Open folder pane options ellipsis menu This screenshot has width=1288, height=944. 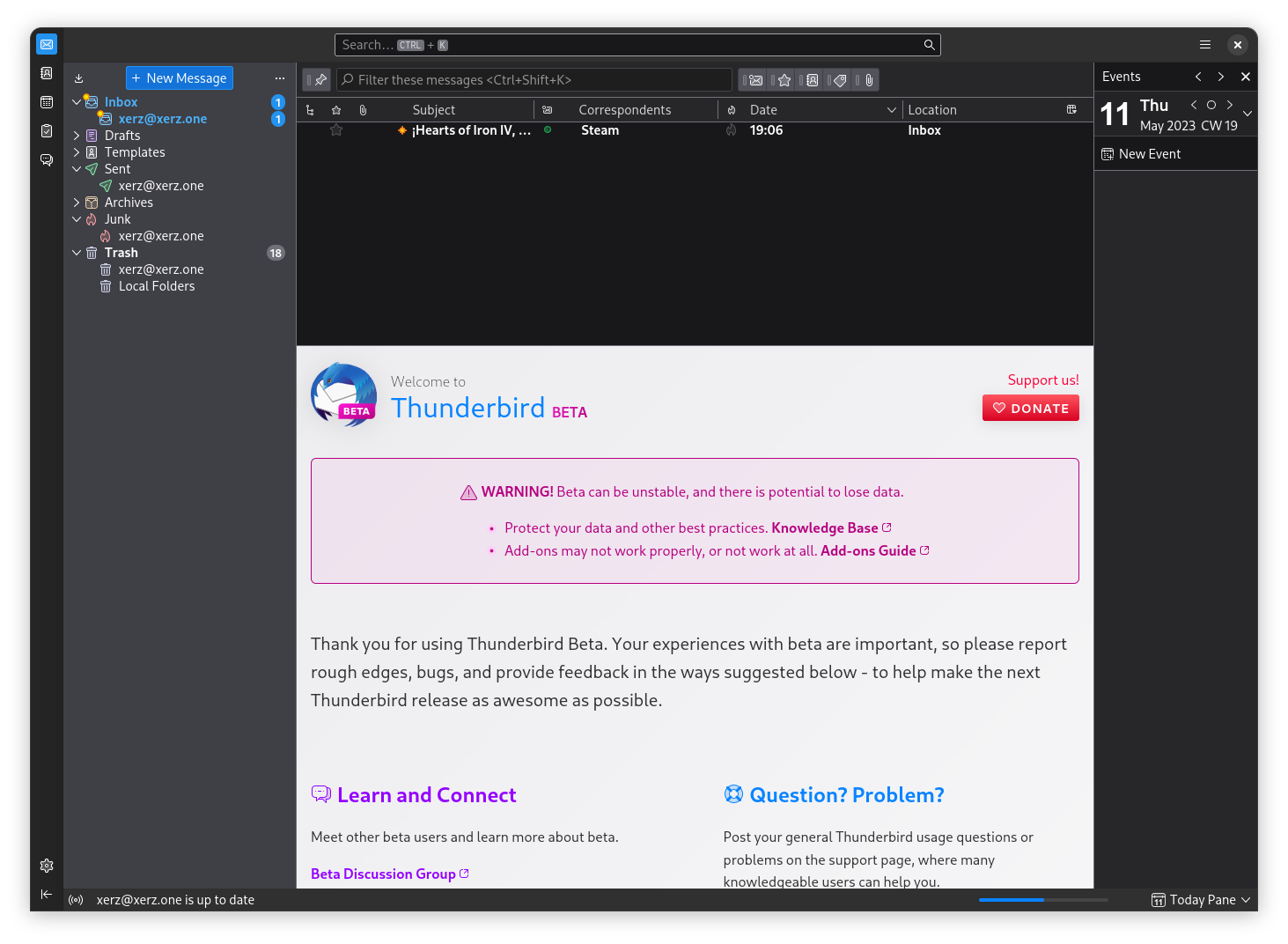[280, 78]
